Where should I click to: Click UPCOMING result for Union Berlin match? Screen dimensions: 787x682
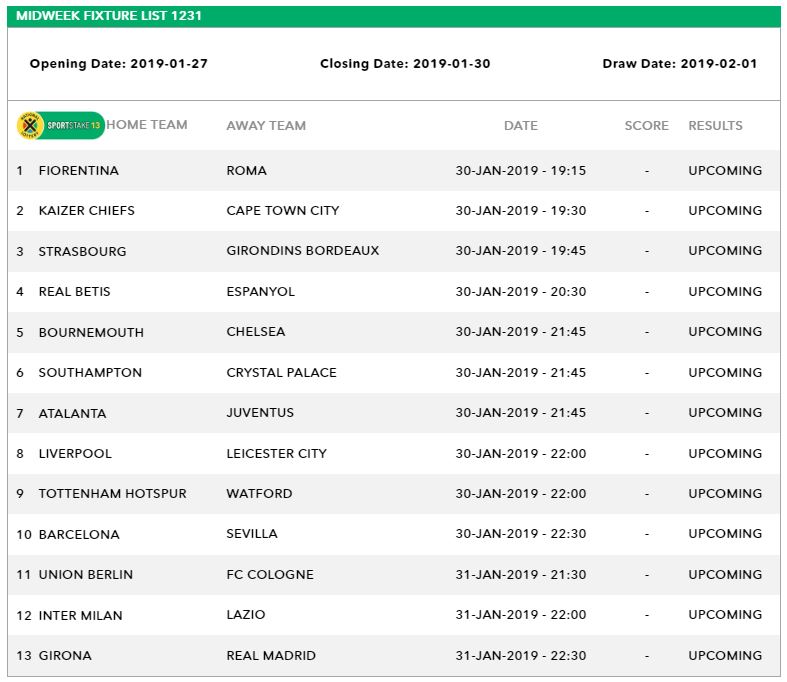coord(724,575)
